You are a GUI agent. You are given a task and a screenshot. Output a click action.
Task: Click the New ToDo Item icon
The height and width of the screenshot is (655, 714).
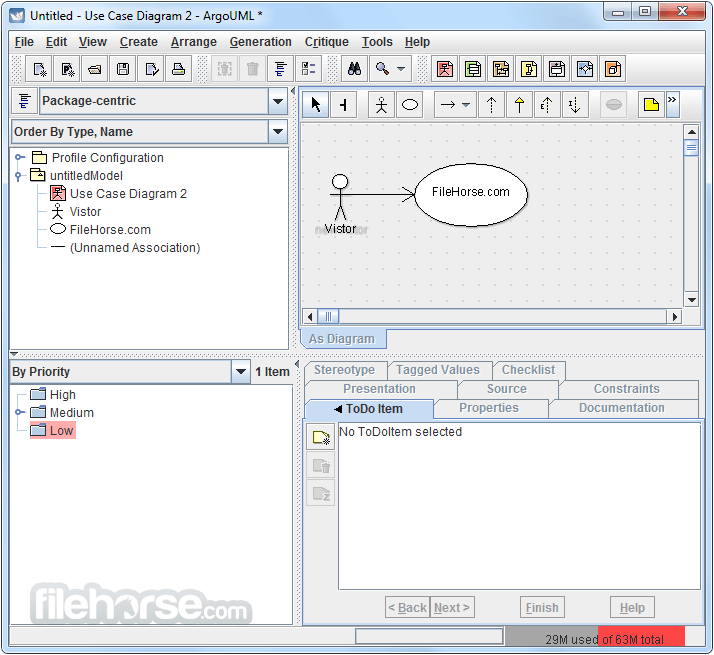(x=321, y=438)
